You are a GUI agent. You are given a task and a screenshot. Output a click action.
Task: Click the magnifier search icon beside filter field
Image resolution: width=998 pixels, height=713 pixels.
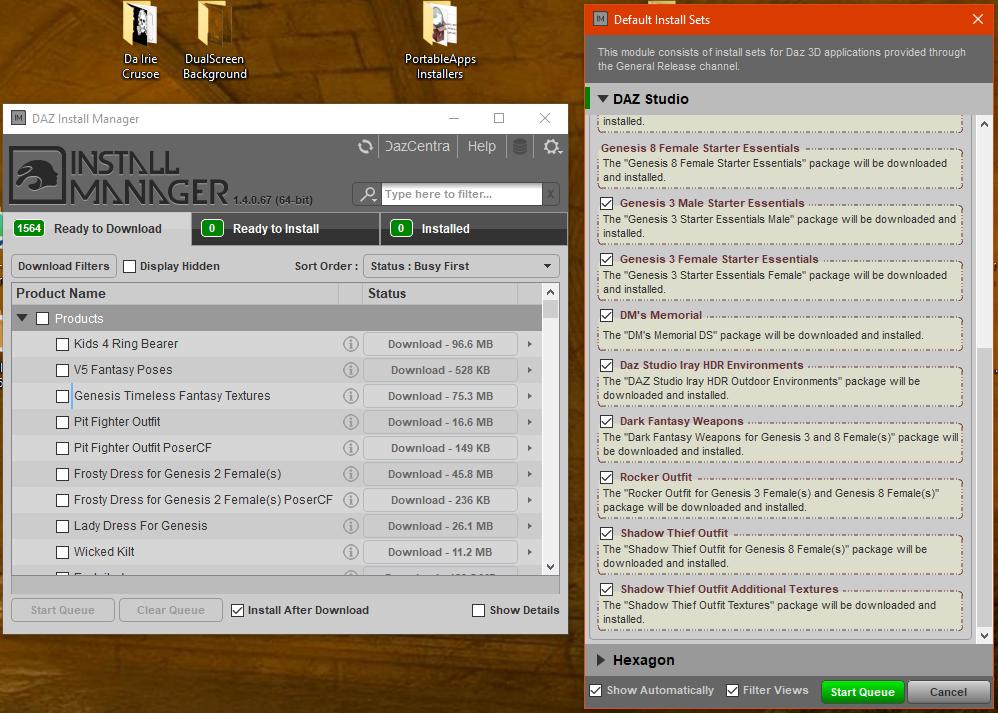(x=367, y=194)
